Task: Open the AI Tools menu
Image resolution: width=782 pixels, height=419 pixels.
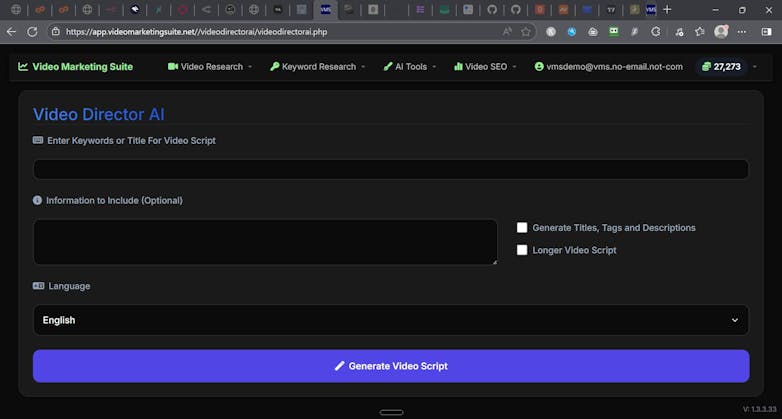Action: coord(408,67)
